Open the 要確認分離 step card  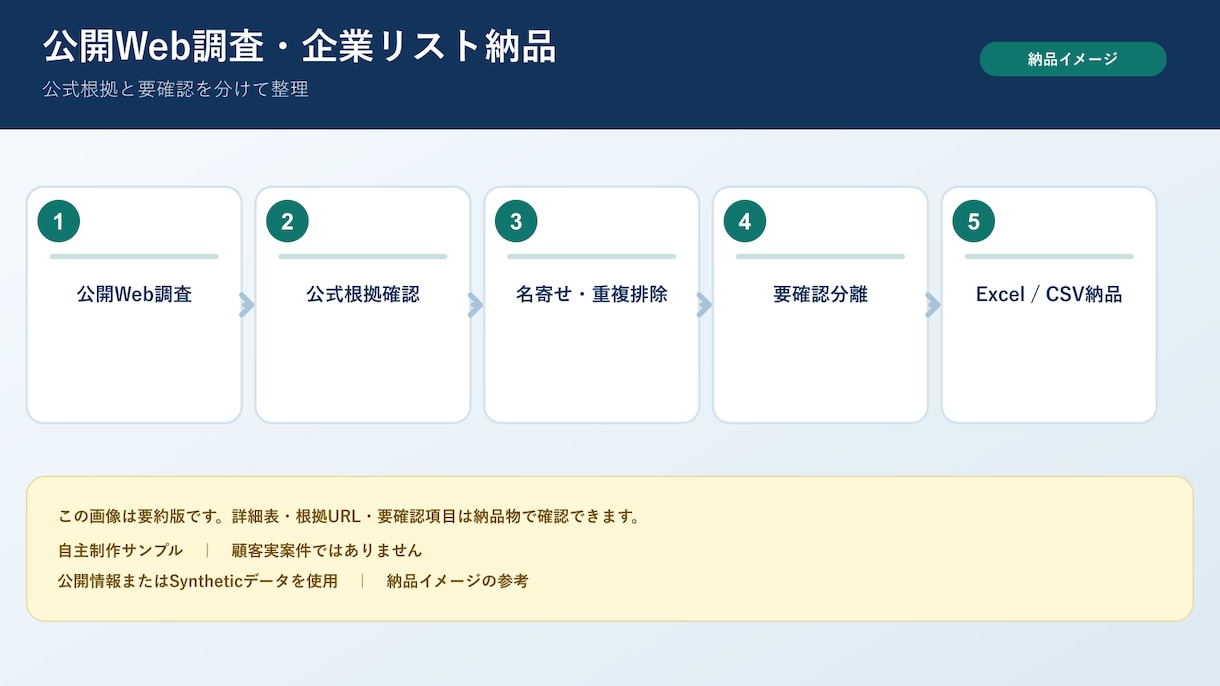820,305
